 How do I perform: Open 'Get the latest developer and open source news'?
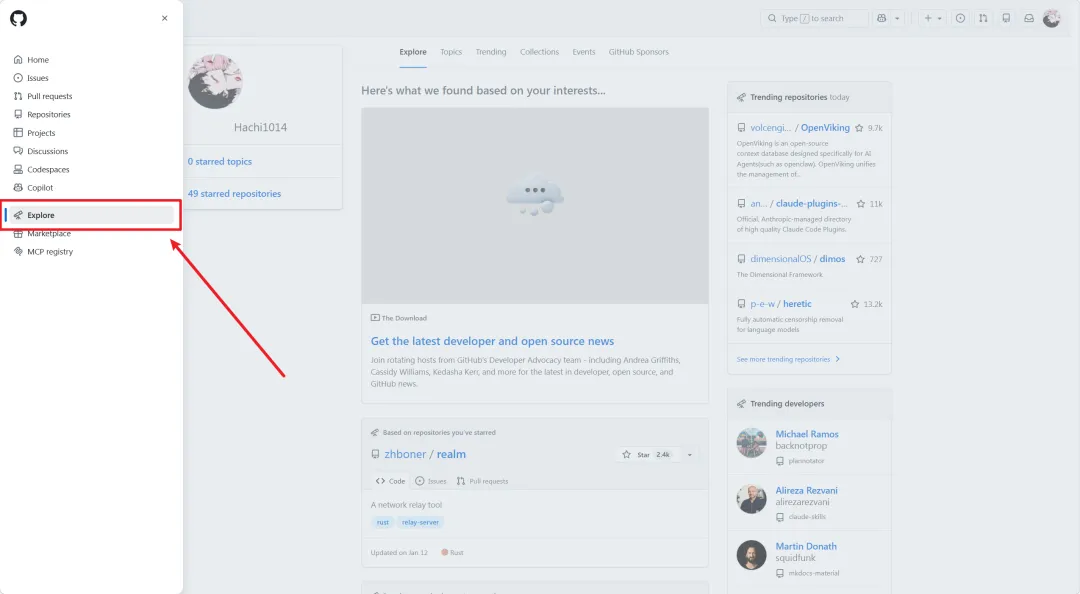492,341
